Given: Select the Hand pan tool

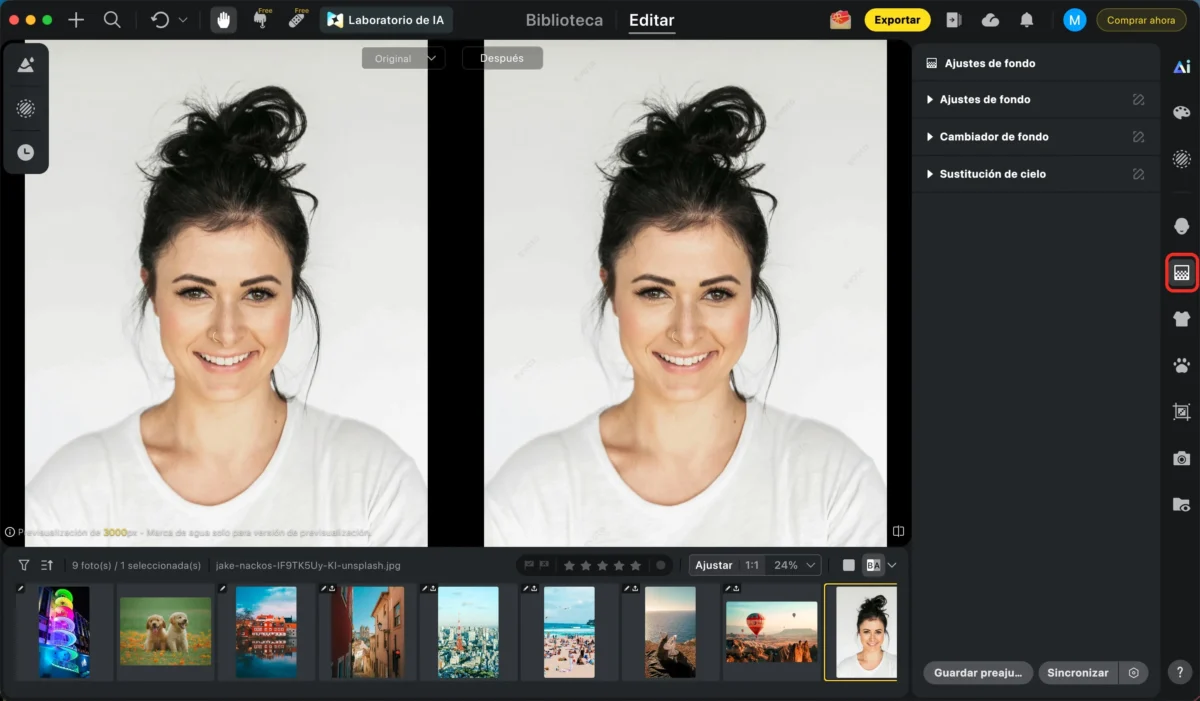Looking at the screenshot, I should [x=224, y=20].
